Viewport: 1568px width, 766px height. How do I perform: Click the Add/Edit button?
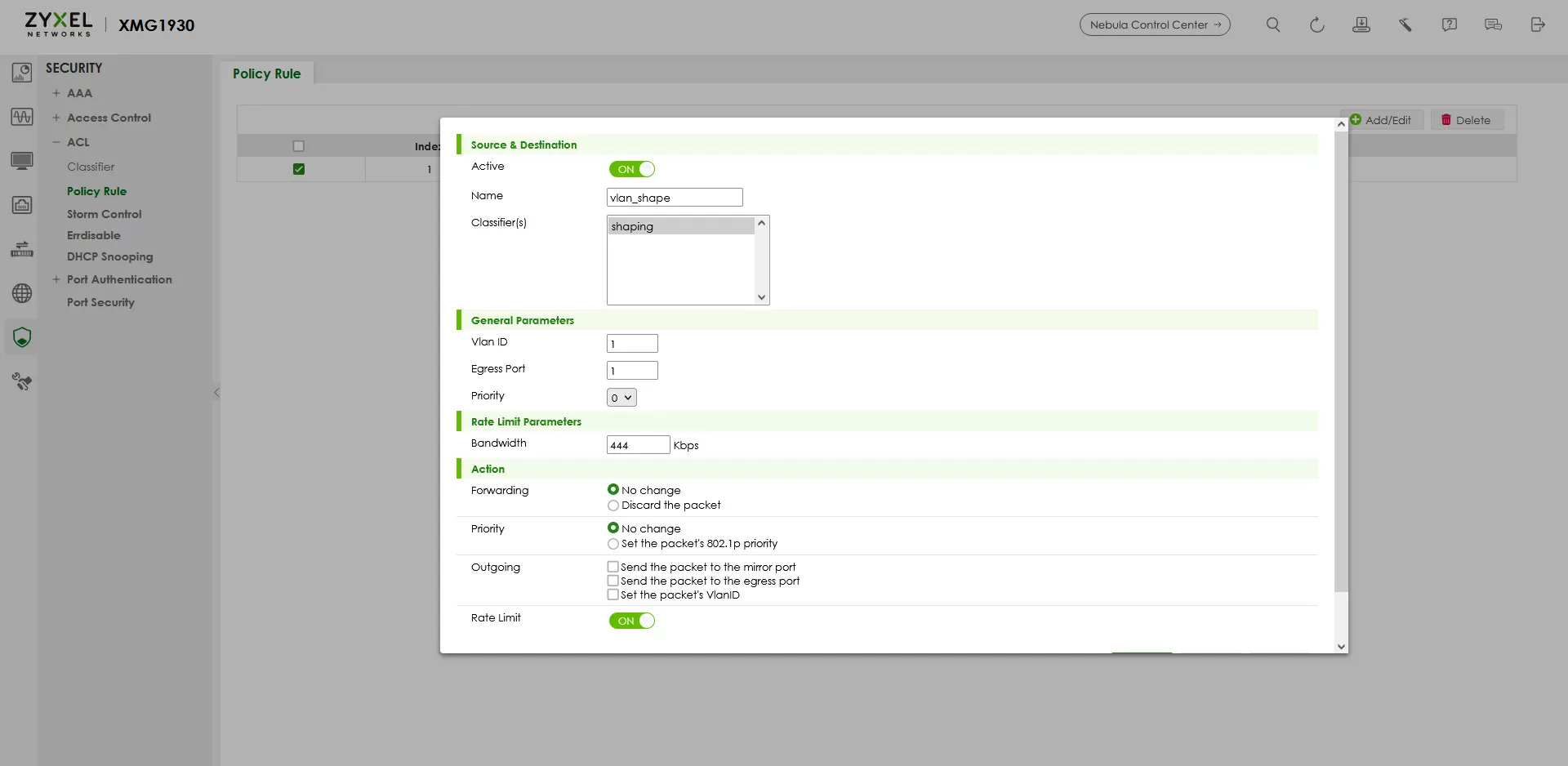[1382, 120]
